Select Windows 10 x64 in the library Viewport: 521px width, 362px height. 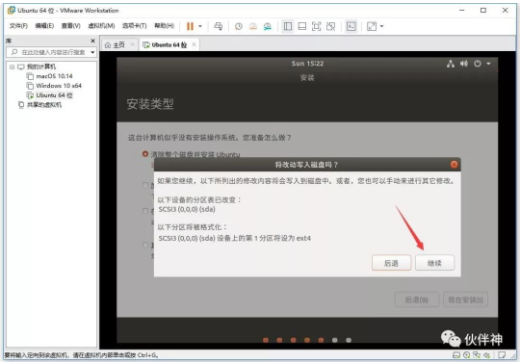tap(59, 86)
